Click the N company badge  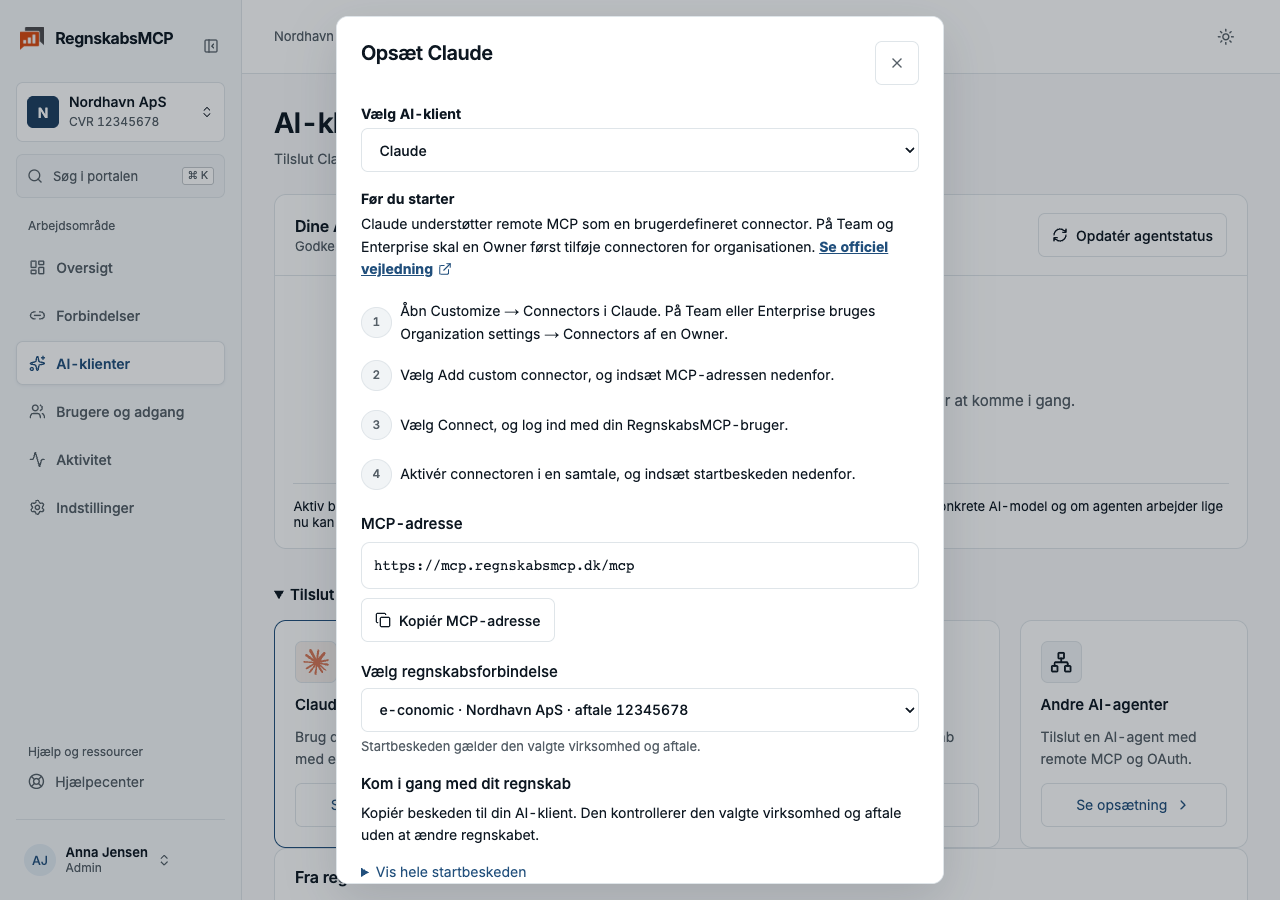[x=43, y=112]
